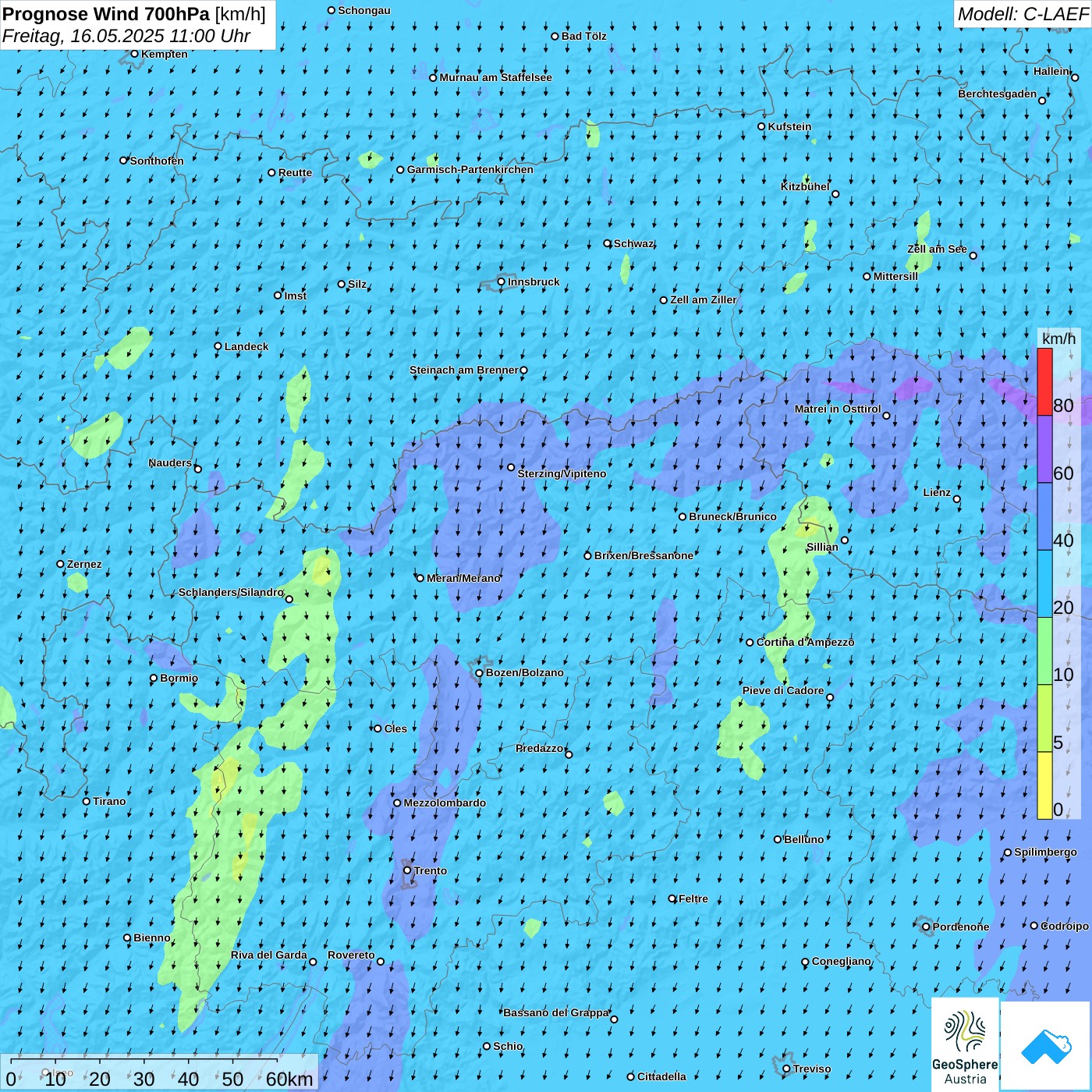Screen dimensions: 1092x1092
Task: Click the 'Schlanders/Silandro' label
Action: [x=231, y=592]
